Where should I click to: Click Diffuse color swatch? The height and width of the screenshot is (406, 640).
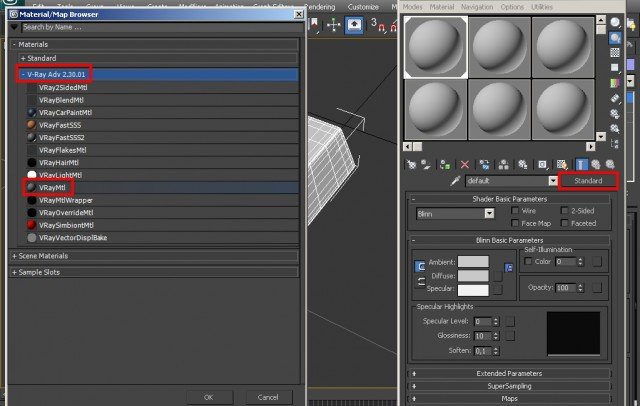[x=473, y=276]
